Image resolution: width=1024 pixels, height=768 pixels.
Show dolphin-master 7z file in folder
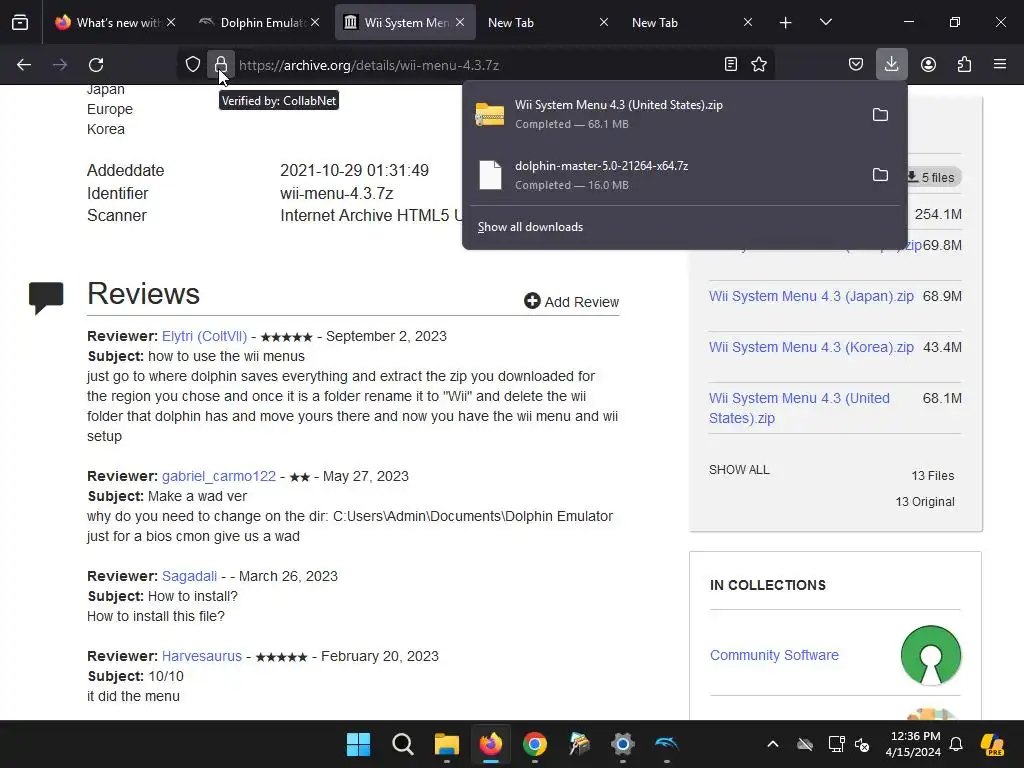(880, 175)
